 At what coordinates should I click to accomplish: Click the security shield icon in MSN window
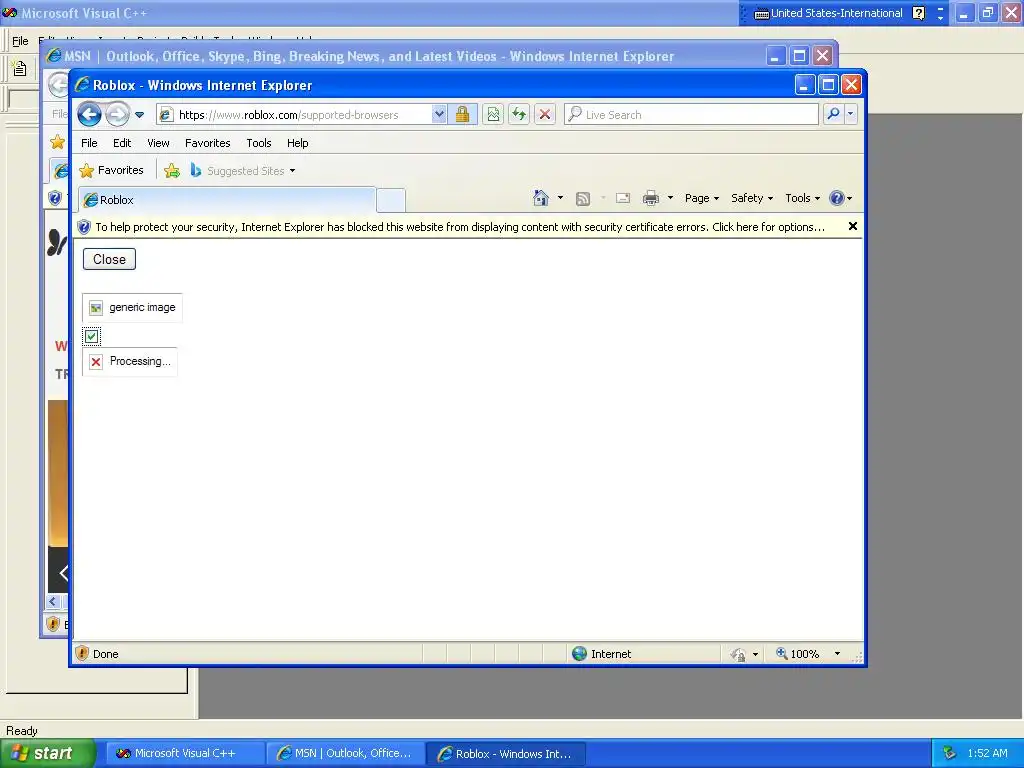click(x=55, y=197)
